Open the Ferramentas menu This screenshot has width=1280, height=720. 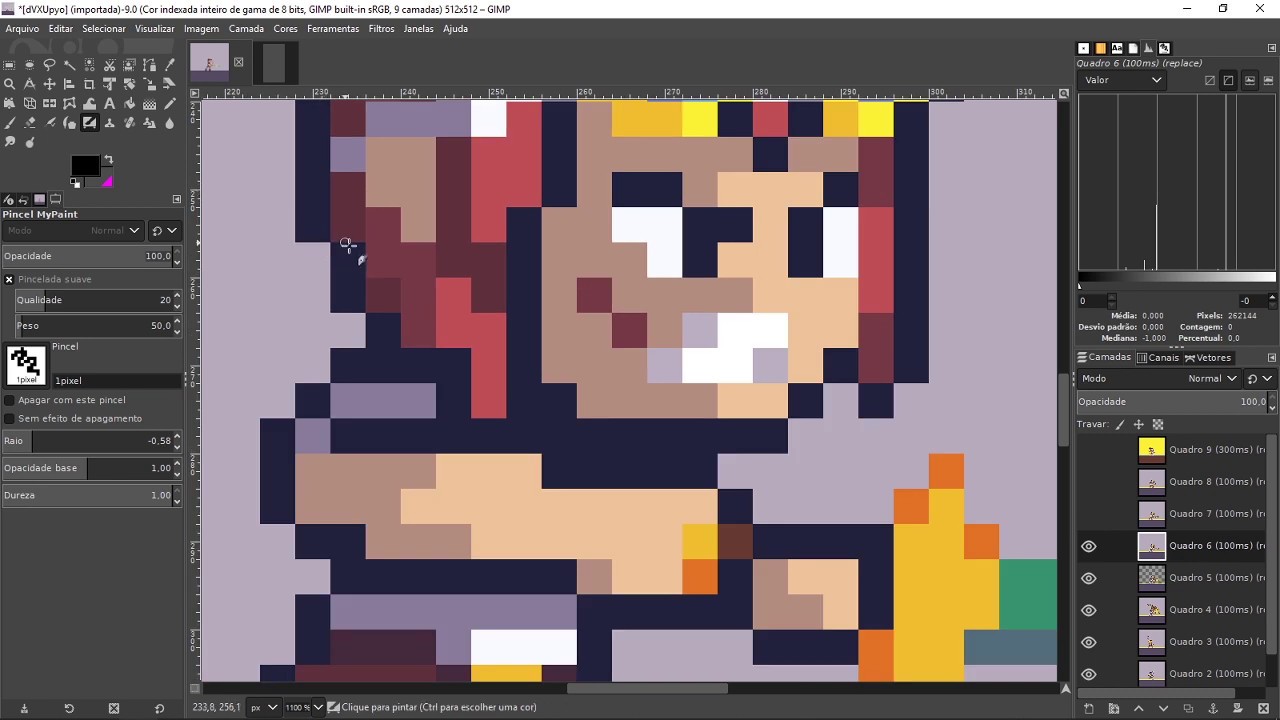click(333, 29)
